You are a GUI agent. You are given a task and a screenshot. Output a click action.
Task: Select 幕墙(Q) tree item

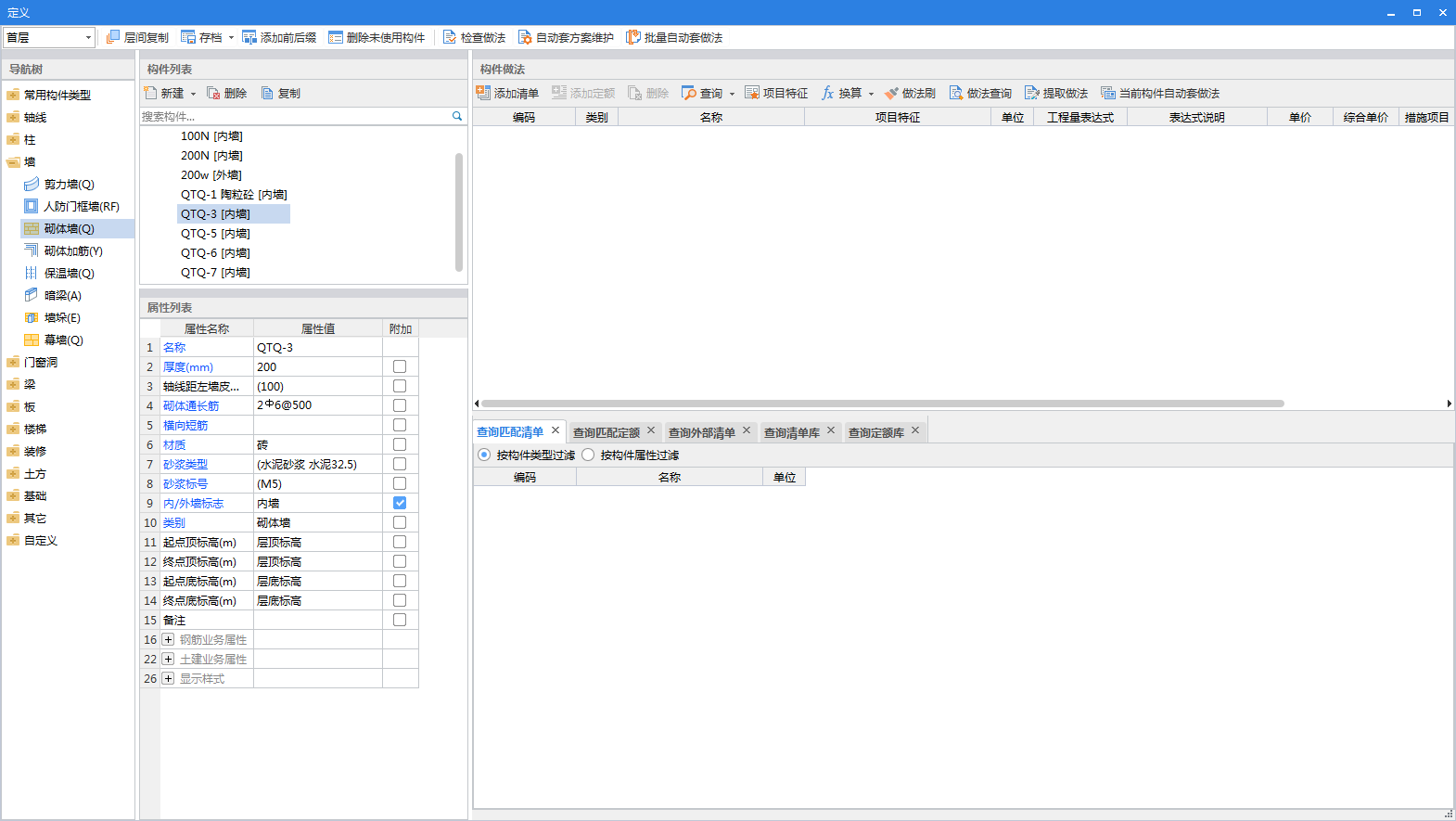point(63,340)
